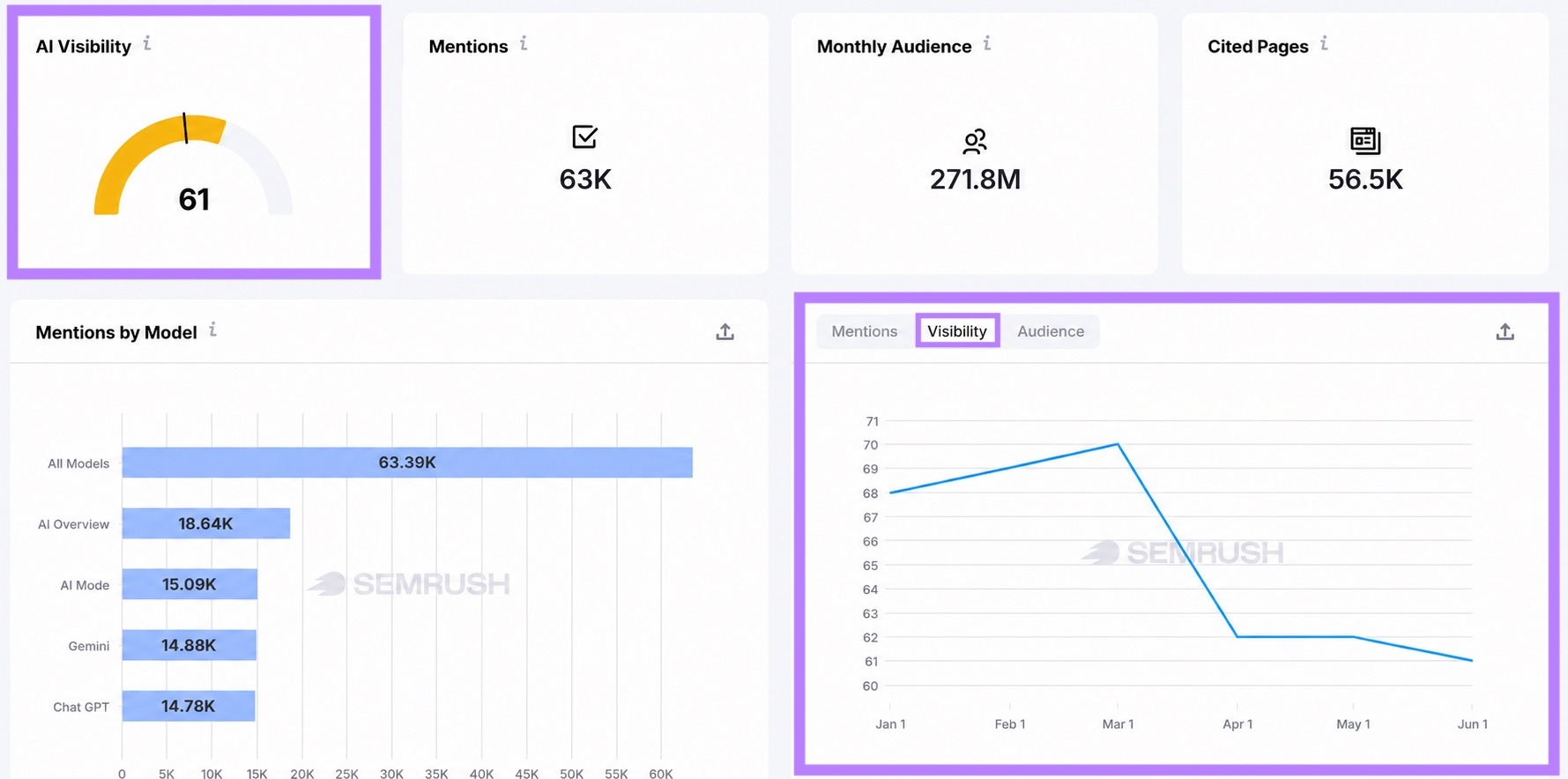Click the Apr 1 date label
Viewport: 1568px width, 779px height.
[1237, 724]
